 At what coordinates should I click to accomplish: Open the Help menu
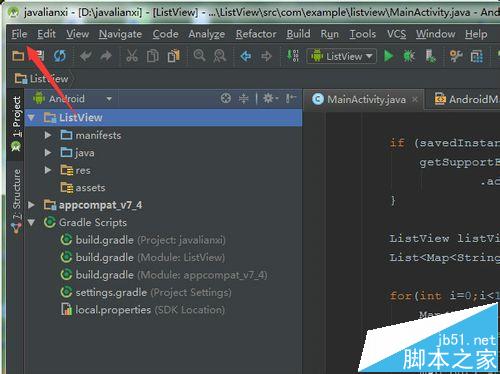click(476, 34)
